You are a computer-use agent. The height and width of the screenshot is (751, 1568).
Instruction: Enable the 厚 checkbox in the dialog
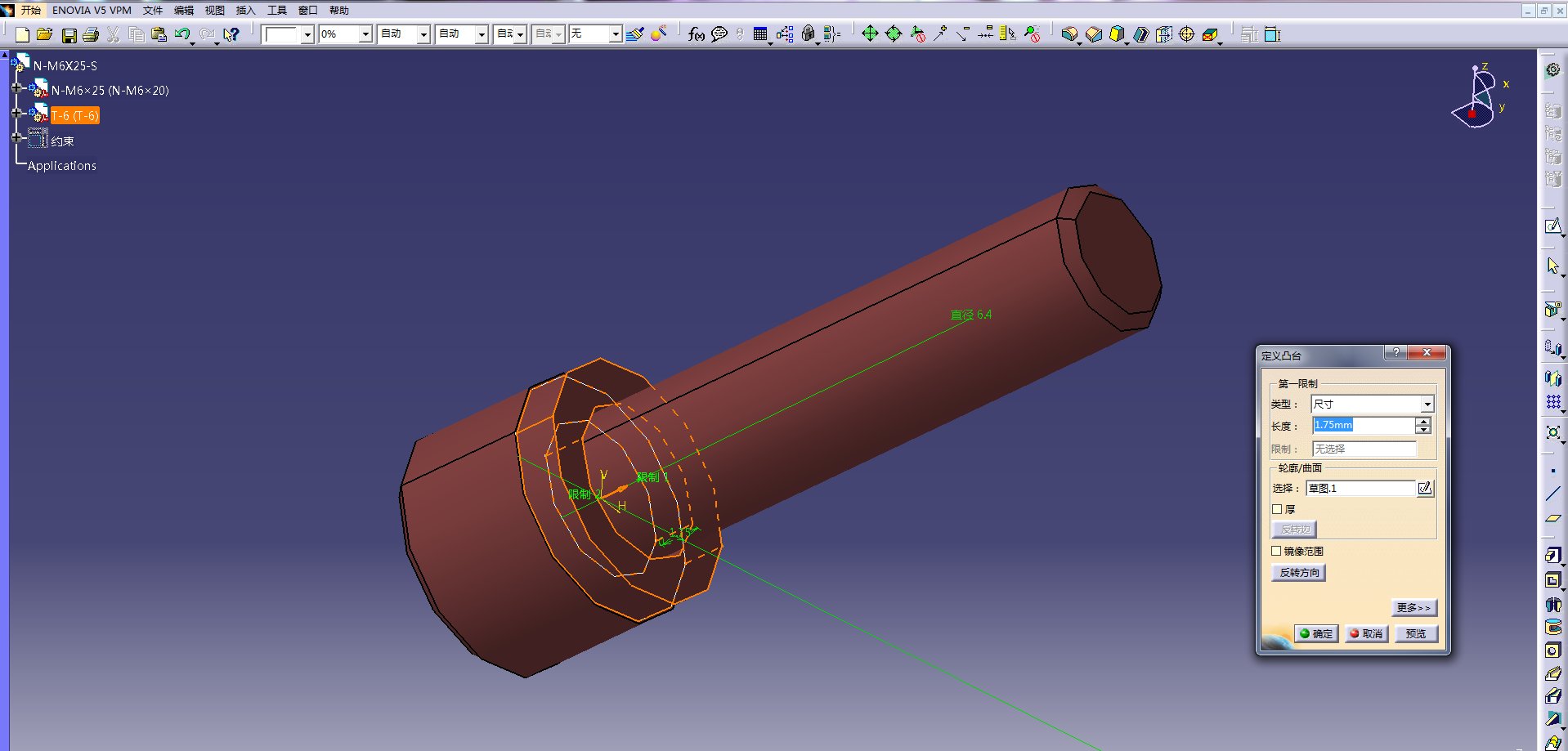(x=1277, y=508)
